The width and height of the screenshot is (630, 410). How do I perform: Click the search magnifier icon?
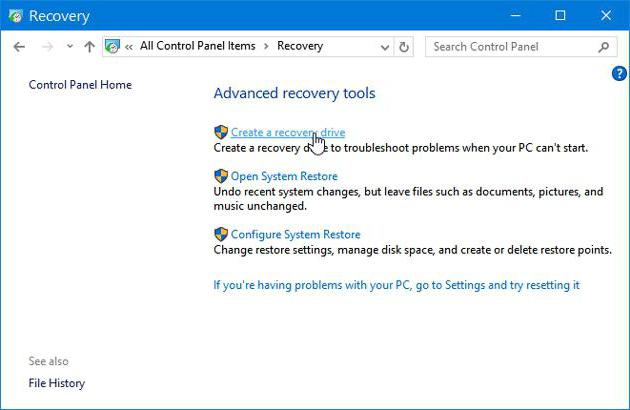click(x=603, y=47)
